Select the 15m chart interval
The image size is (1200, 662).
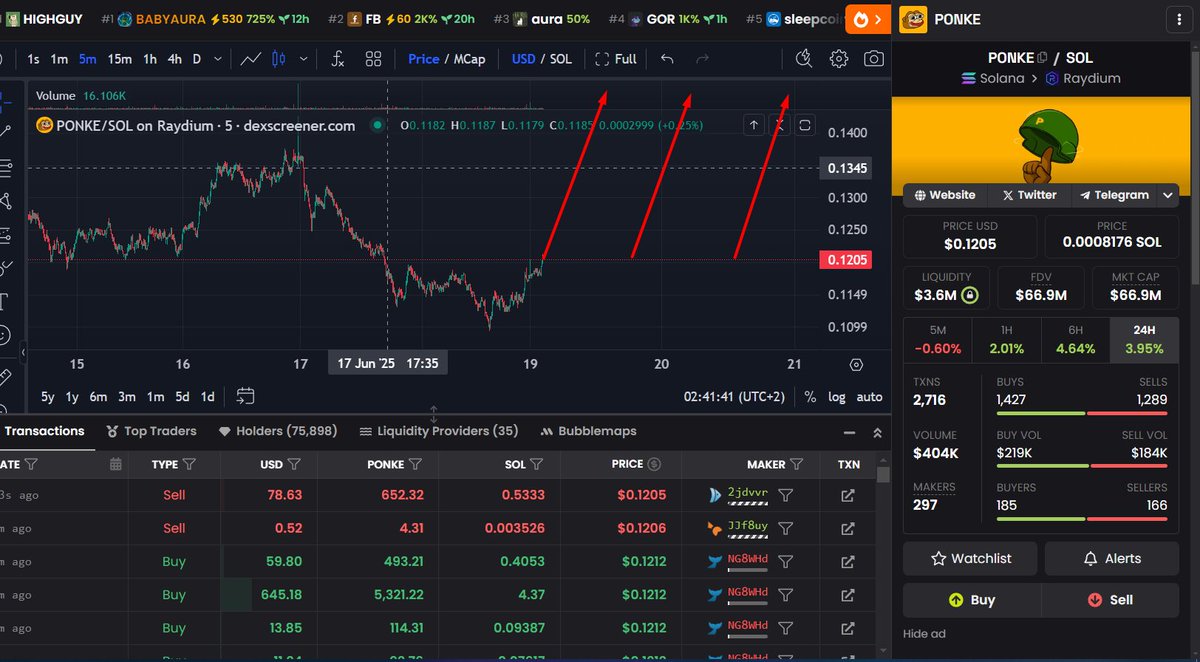pos(120,59)
